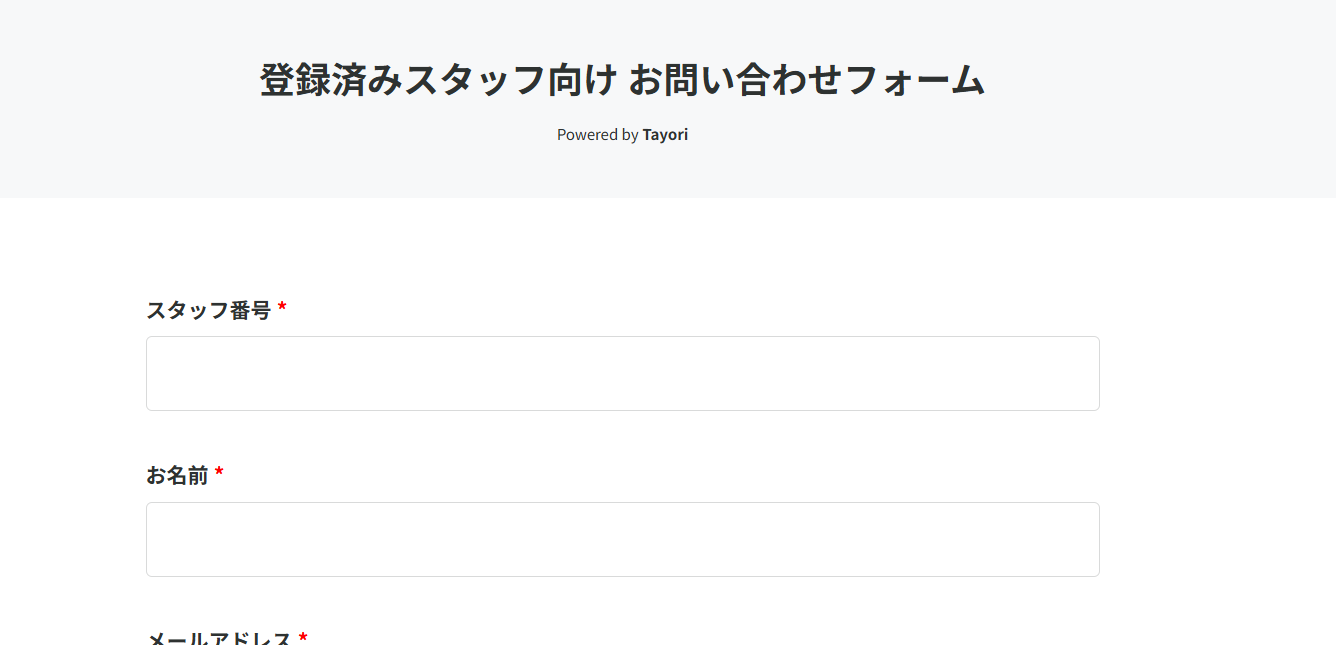The width and height of the screenshot is (1336, 645).
Task: Focus the スタッフ番号 text input field
Action: coord(622,373)
